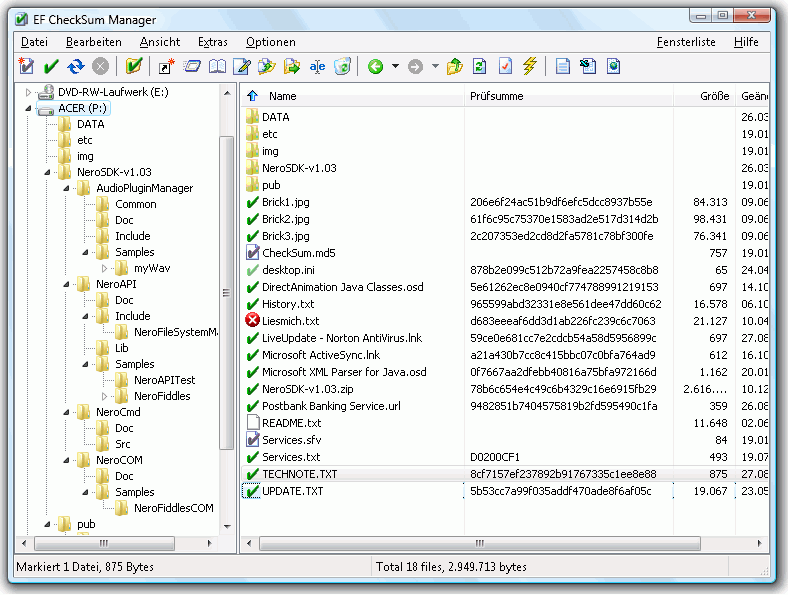Expand the DVD-RW-Laufwerk (E:) drive node

(28, 92)
